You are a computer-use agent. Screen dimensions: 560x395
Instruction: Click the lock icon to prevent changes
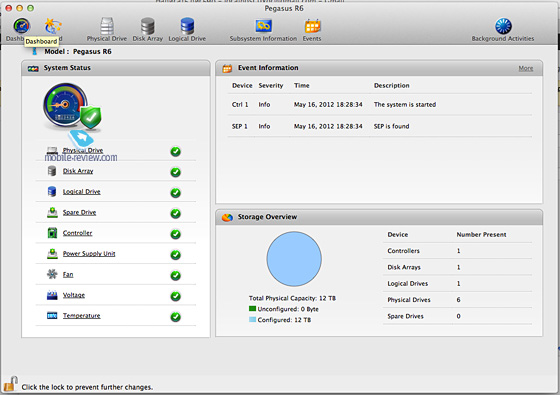10,384
